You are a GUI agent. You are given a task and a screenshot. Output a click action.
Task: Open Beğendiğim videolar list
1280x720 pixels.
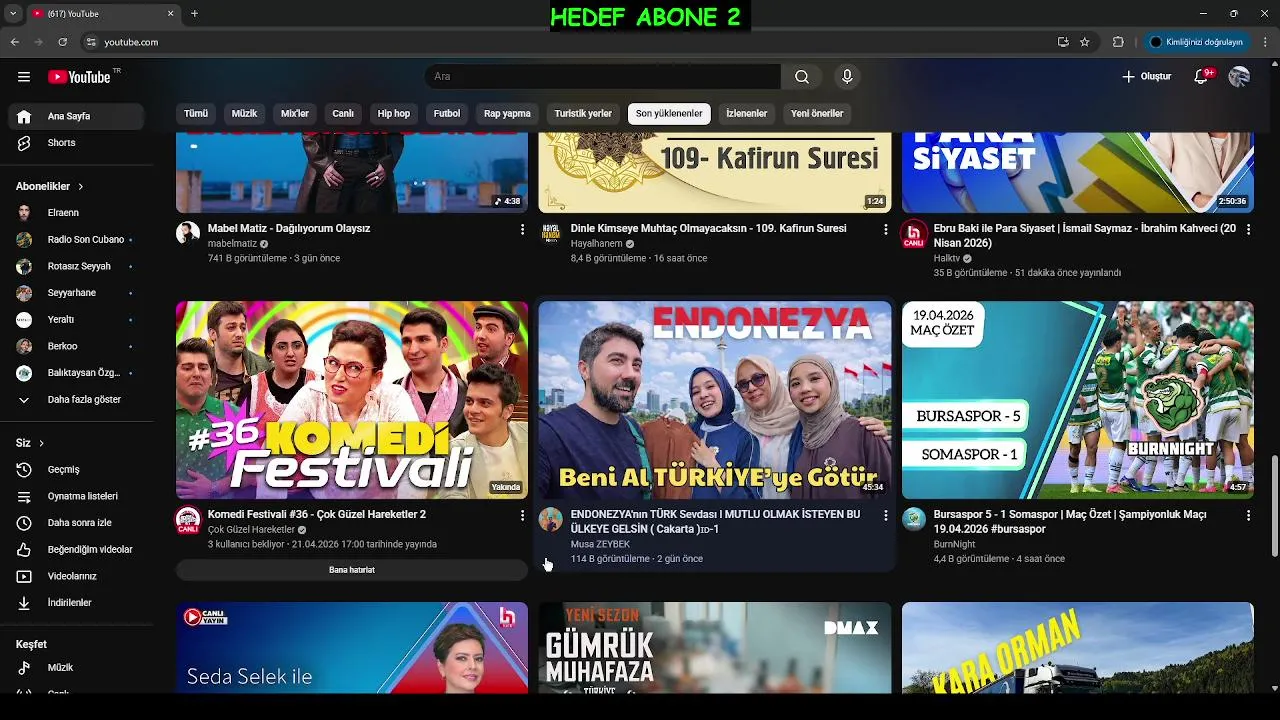pos(76,550)
